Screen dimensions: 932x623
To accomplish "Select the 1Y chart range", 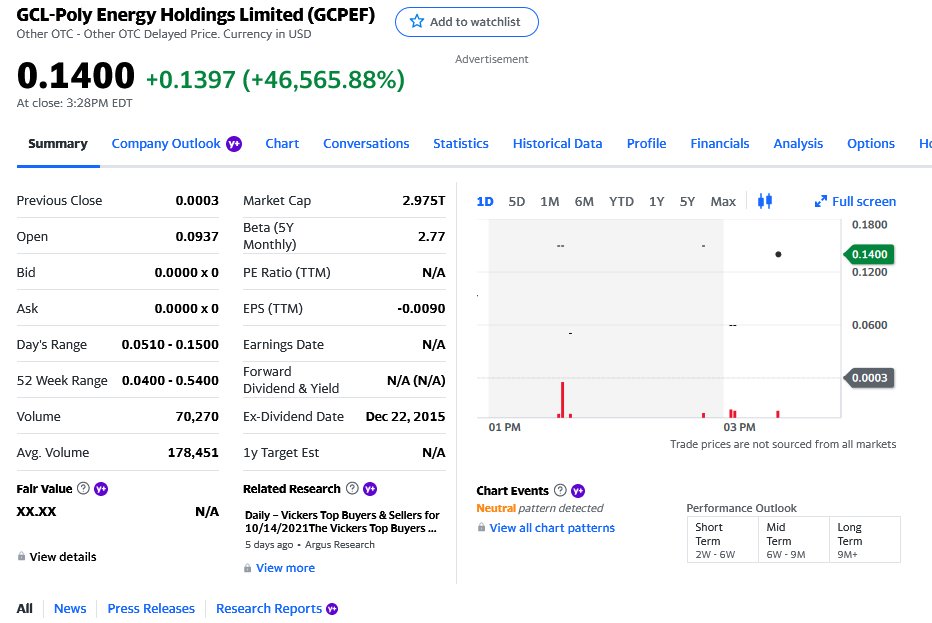I will [x=656, y=202].
